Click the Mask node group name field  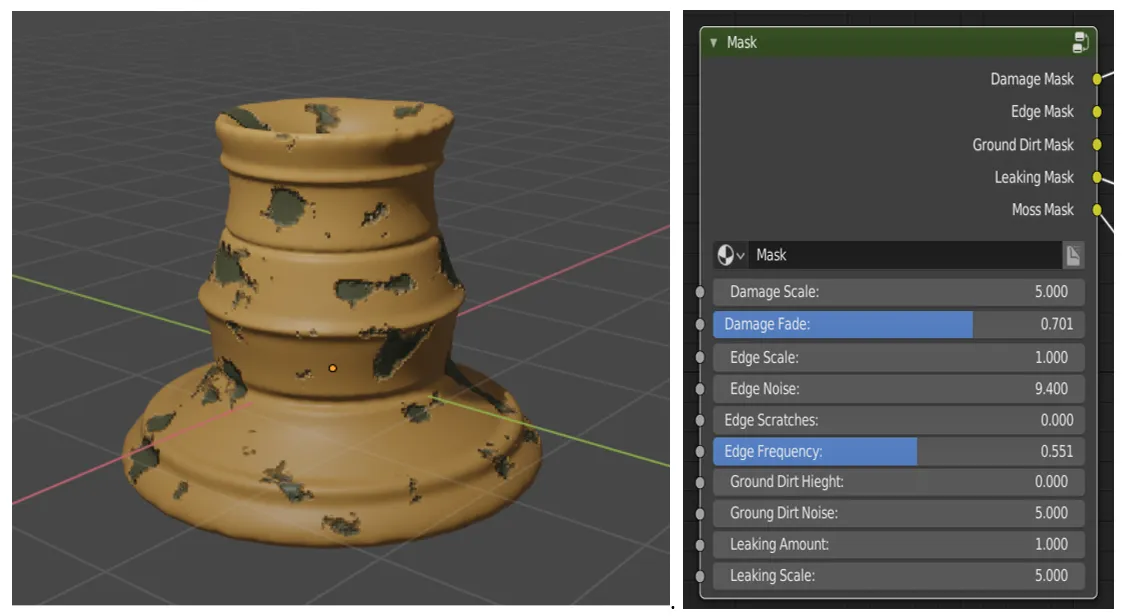tap(904, 255)
